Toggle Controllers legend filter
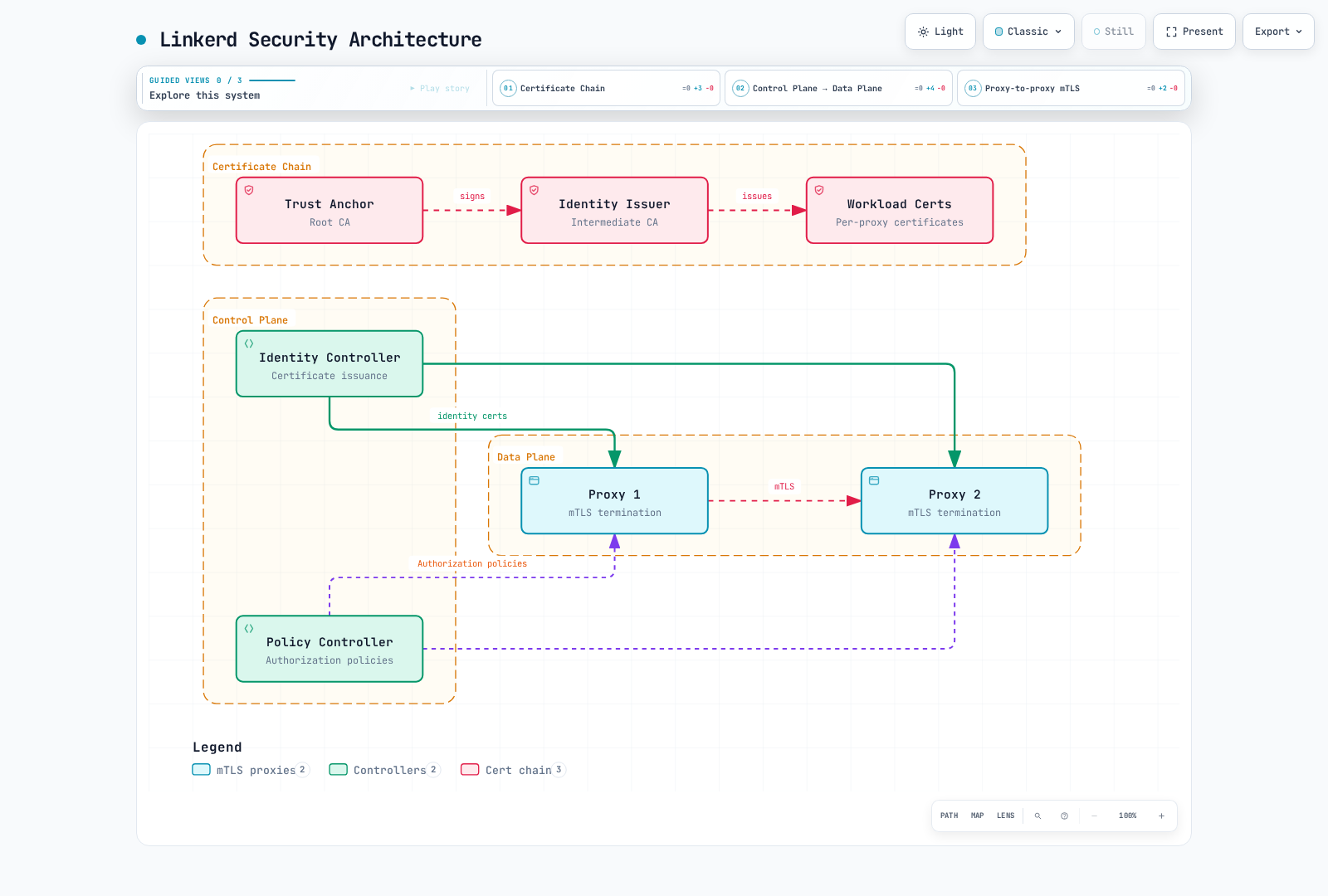 384,770
